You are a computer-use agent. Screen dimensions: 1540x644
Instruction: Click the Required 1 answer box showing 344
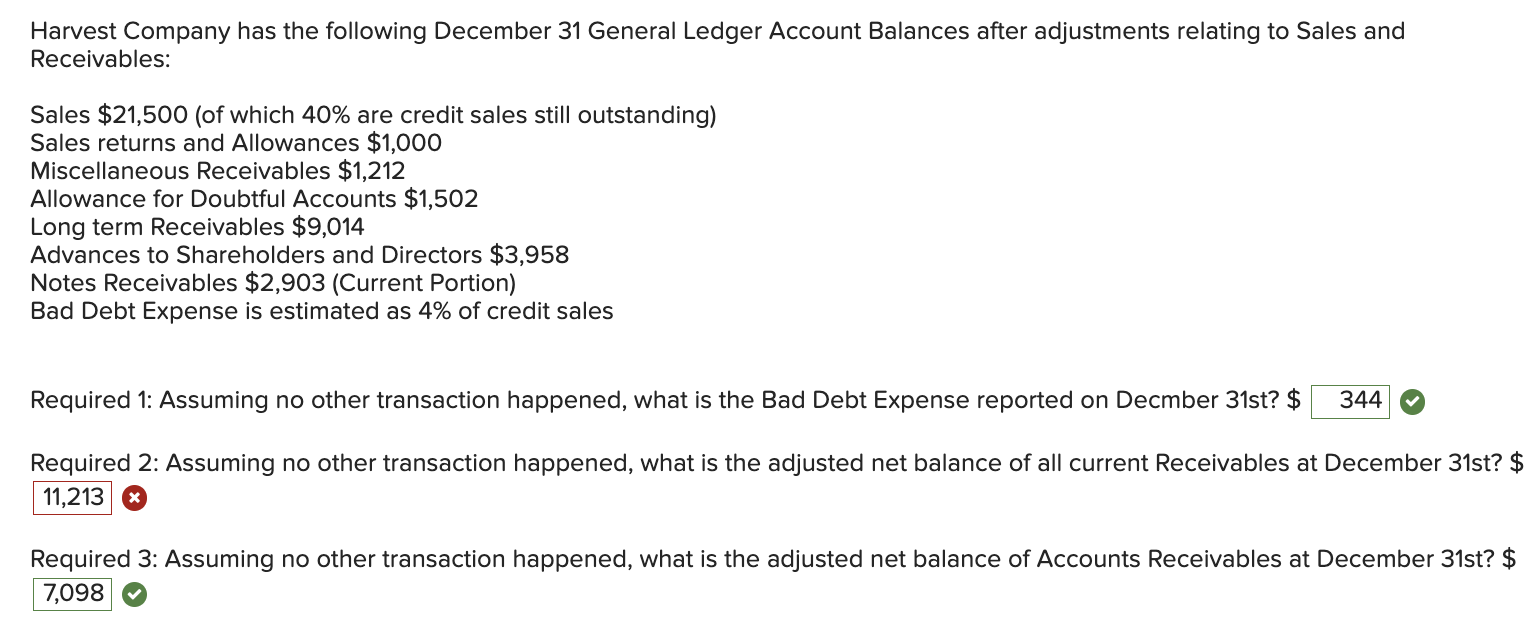coord(1350,401)
